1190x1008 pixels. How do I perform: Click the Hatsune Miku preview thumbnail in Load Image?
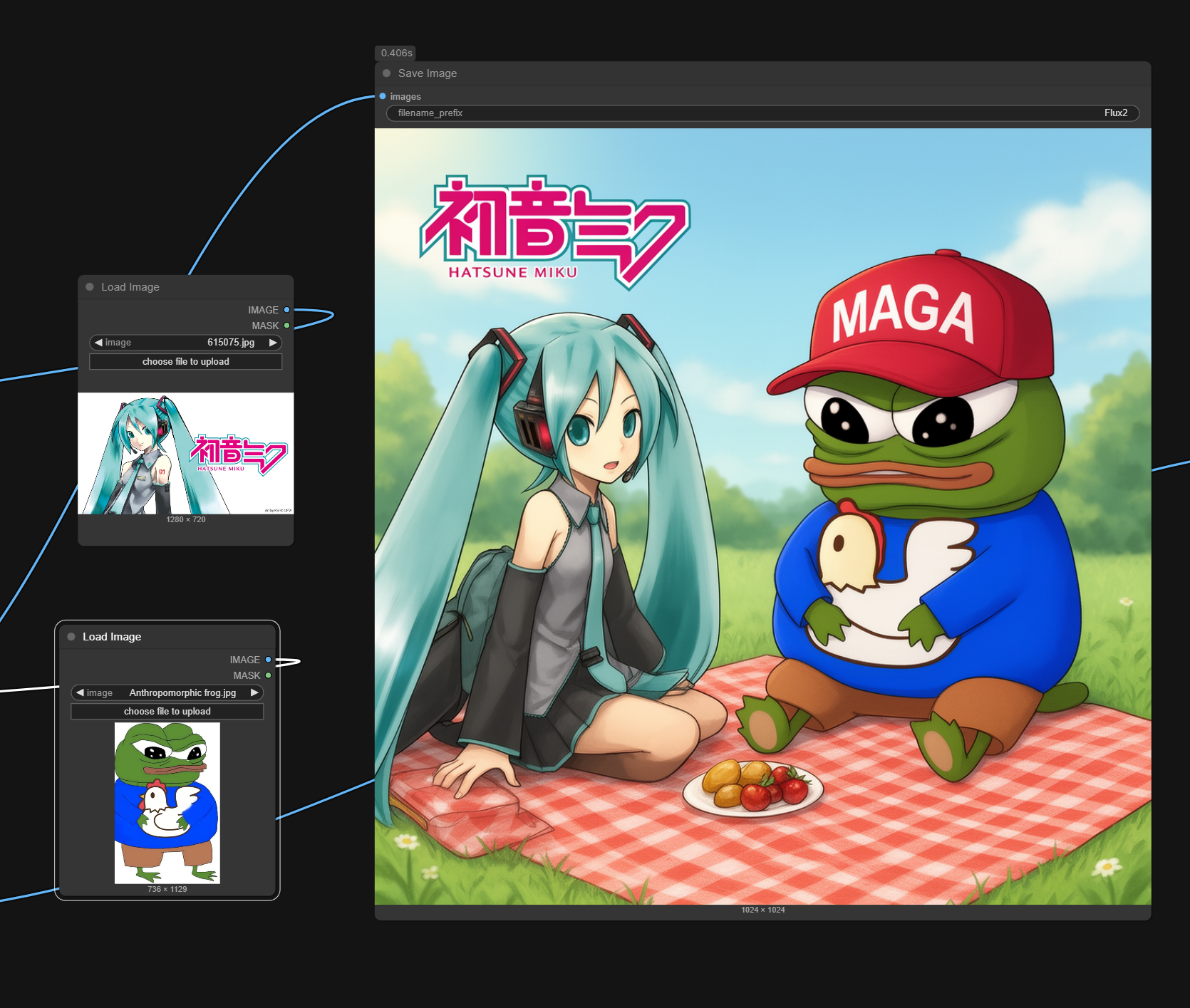[x=185, y=453]
